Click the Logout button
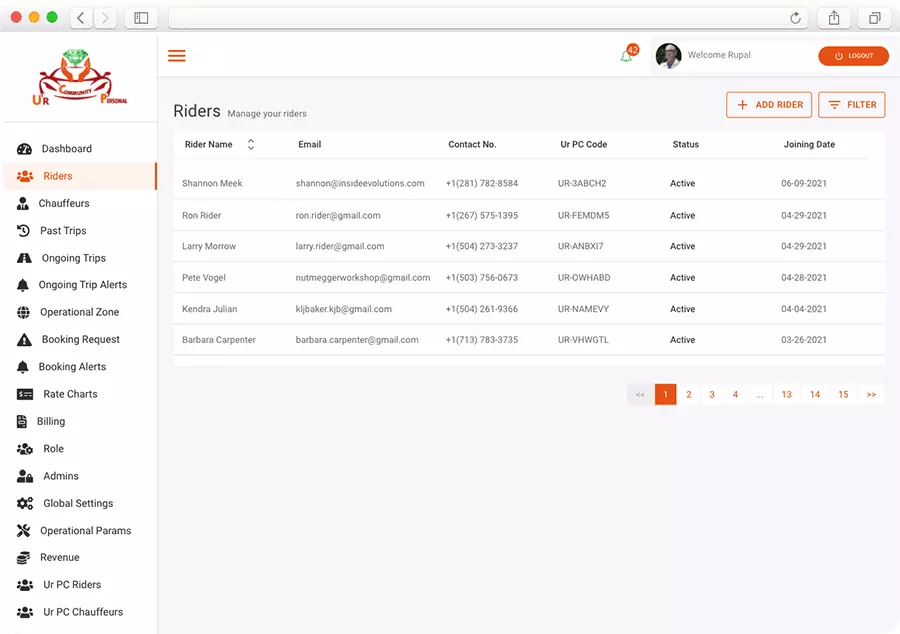900x634 pixels. click(x=854, y=56)
